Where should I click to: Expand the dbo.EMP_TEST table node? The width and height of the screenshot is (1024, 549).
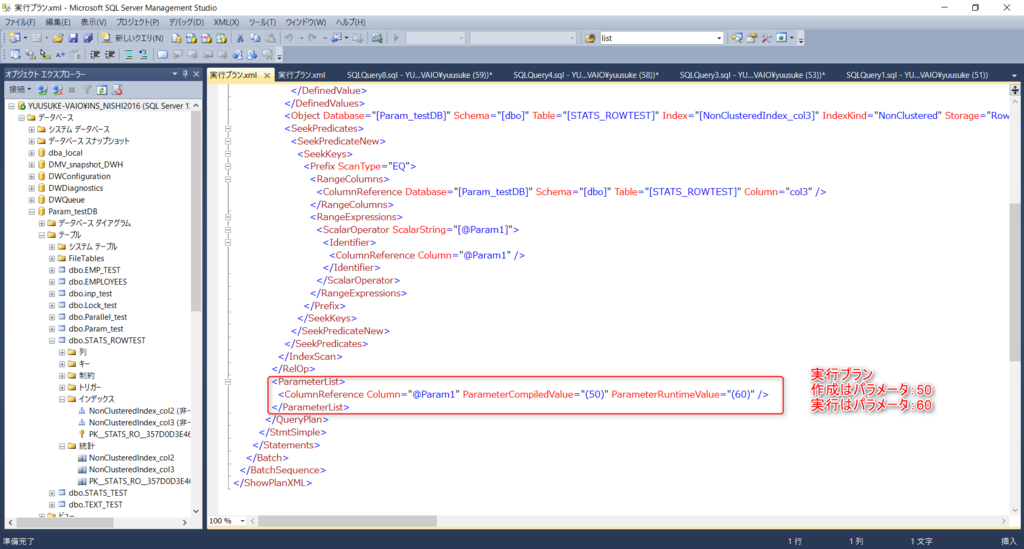(52, 270)
